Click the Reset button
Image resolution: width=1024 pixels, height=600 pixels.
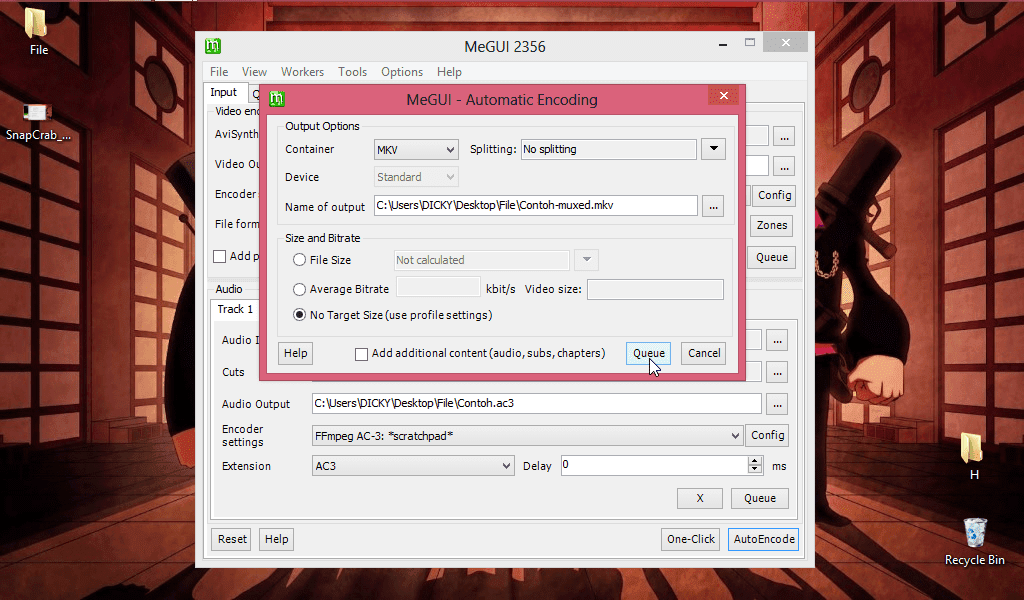[232, 539]
